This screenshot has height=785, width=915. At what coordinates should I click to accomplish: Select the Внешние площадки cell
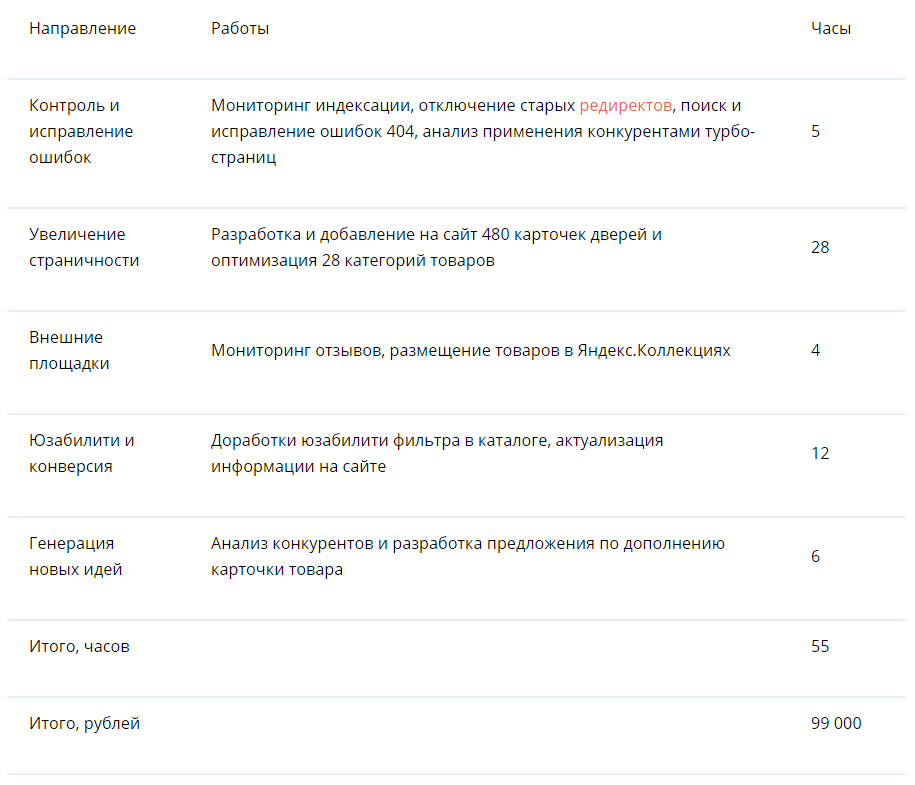tap(69, 350)
